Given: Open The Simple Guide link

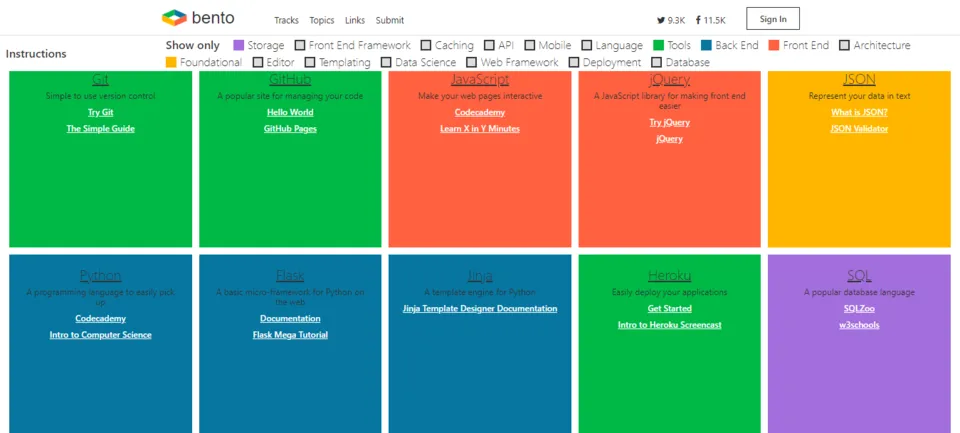Looking at the screenshot, I should [x=100, y=129].
